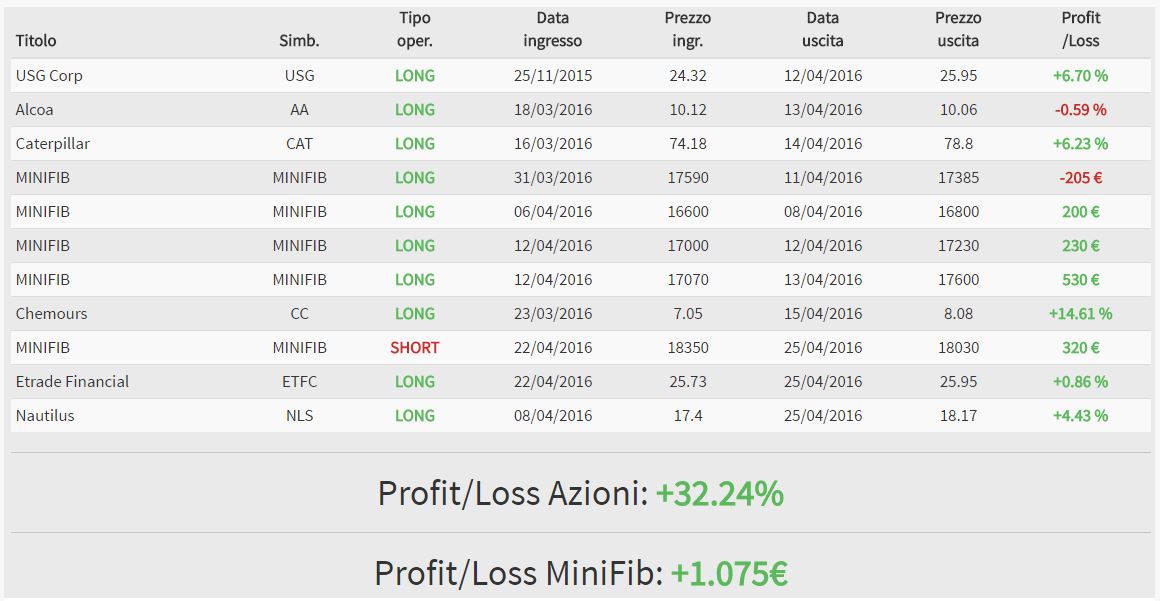This screenshot has height=601, width=1160.
Task: Click the 18350 entry price of the SHORT trade
Action: click(687, 348)
